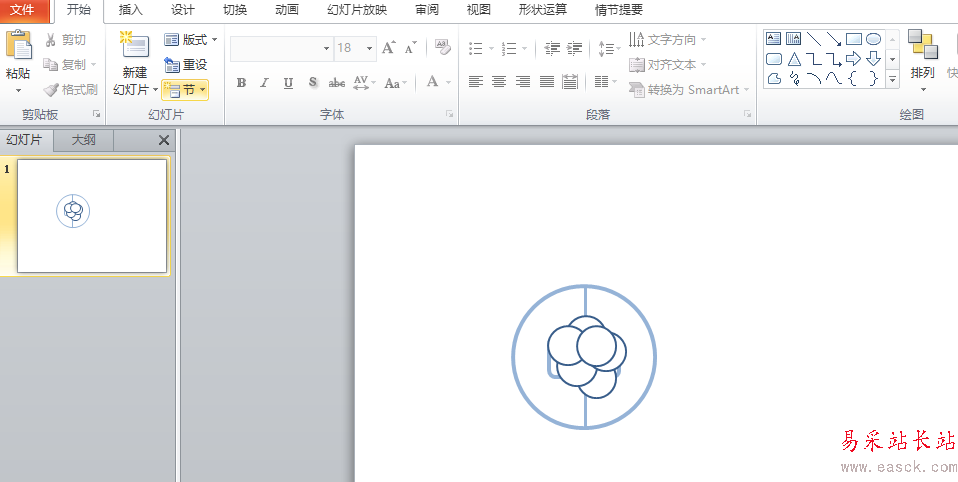Open the Font Color A dropdown
The height and width of the screenshot is (482, 958).
click(438, 82)
